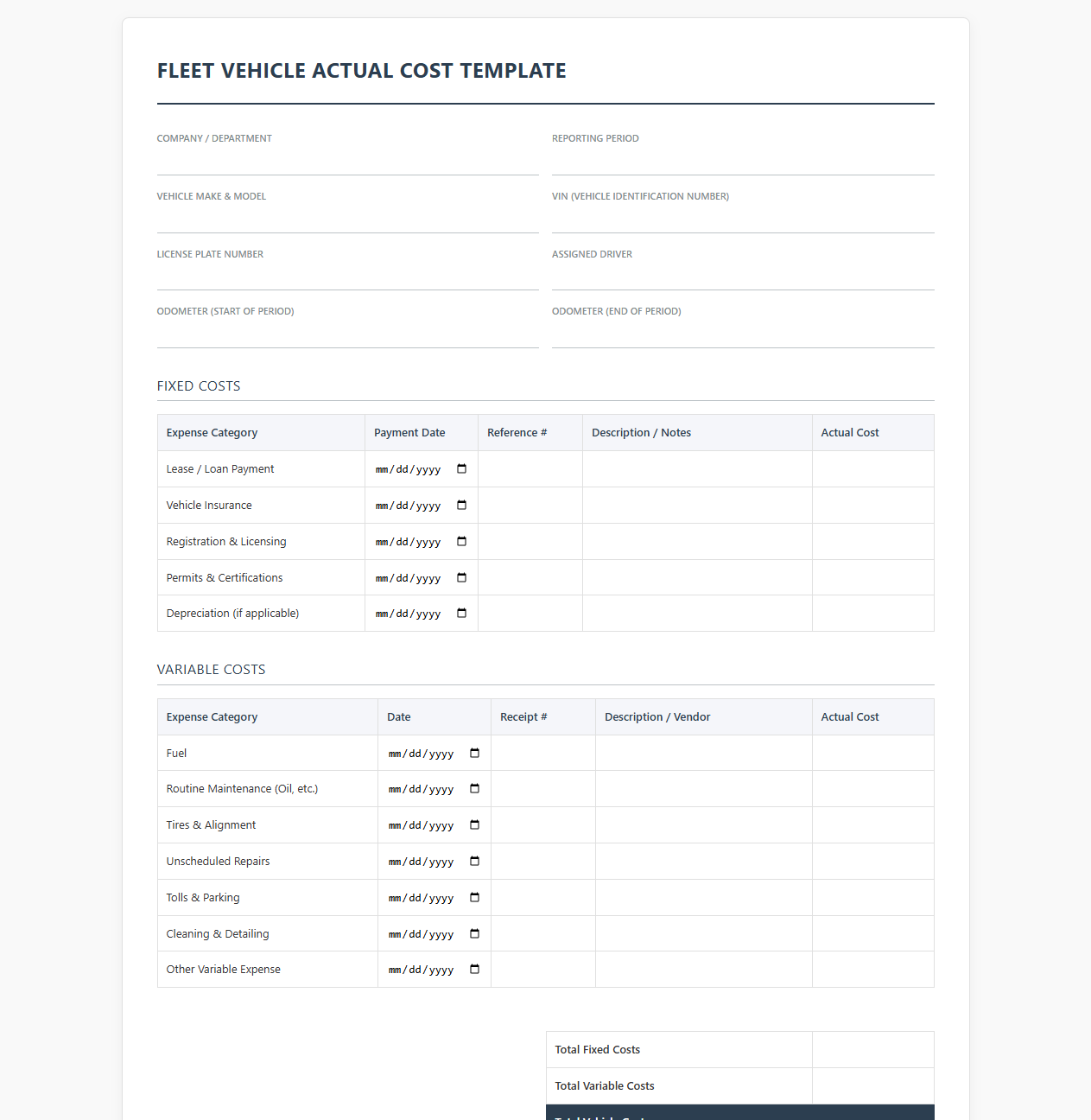Screen dimensions: 1091x1120
Task: Click the Total Variable Costs value field
Action: 873,1086
